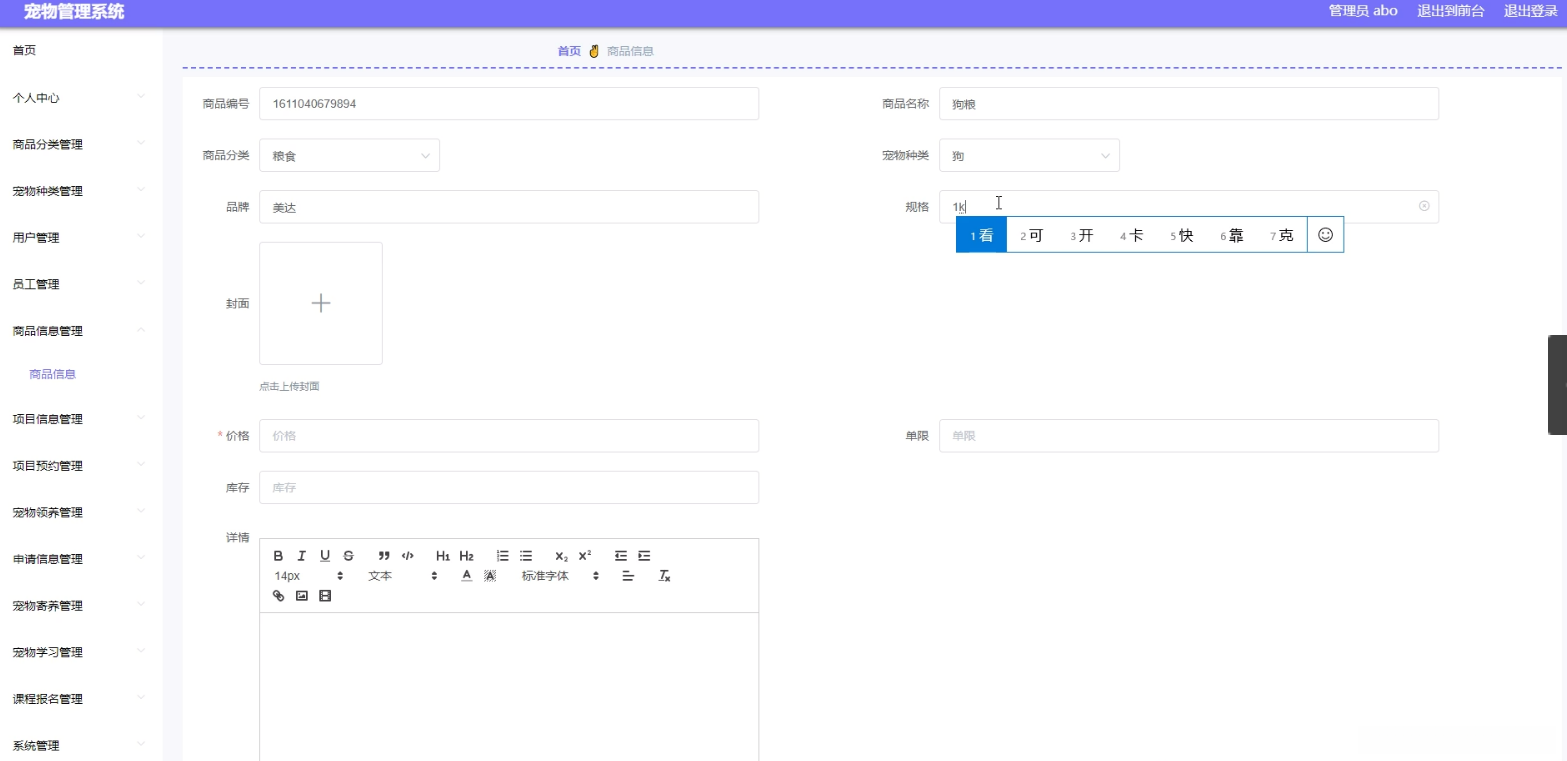This screenshot has height=761, width=1567.
Task: Upload a cover image via the plus box
Action: click(x=321, y=303)
